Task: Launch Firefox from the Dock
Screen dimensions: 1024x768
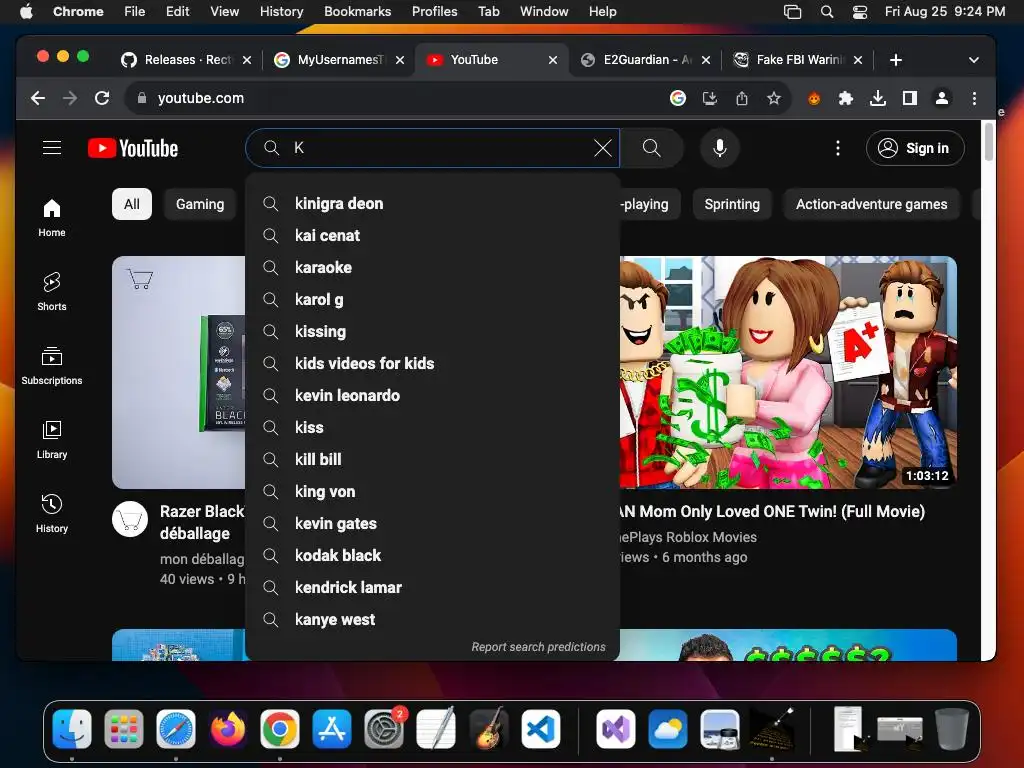Action: [x=227, y=728]
